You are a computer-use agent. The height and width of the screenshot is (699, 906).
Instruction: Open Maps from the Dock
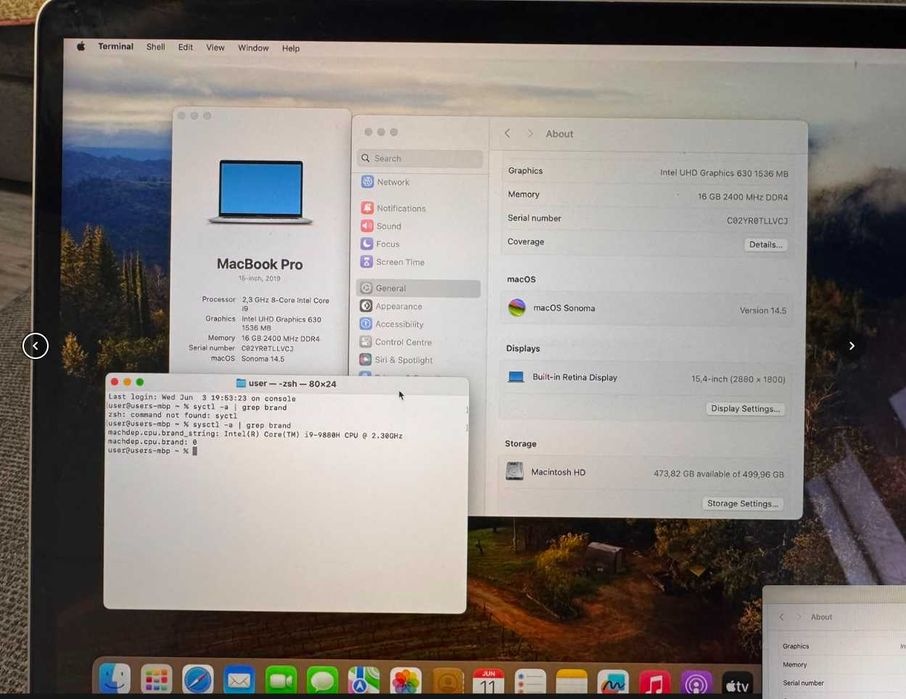(364, 681)
